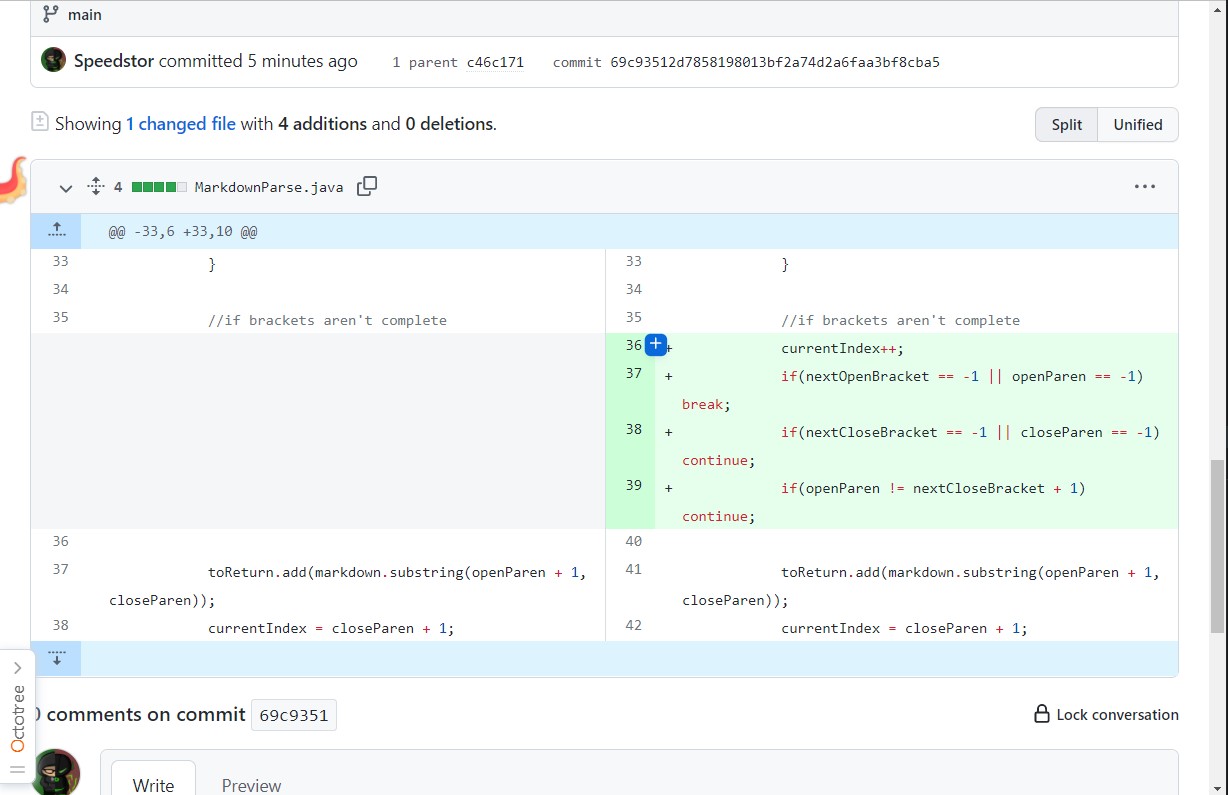The image size is (1228, 795).
Task: Click the padlock beside Lock conversation
Action: click(x=1043, y=714)
